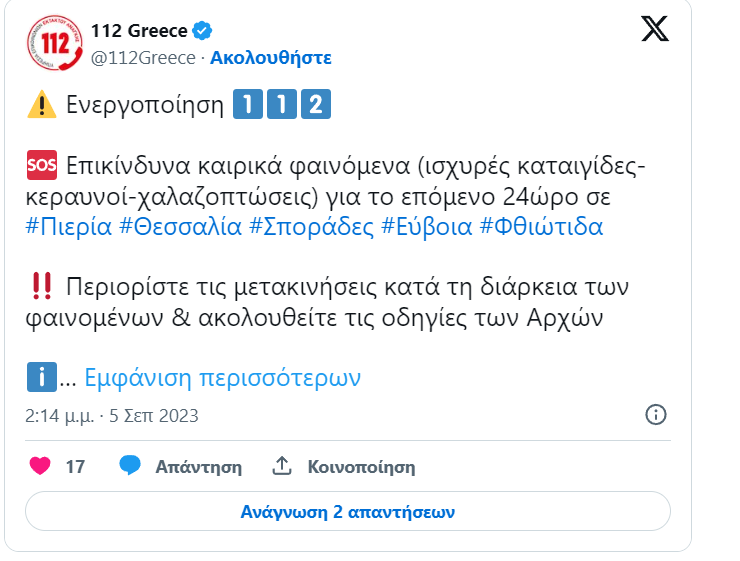Open the 112 Greece profile avatar
Image resolution: width=740 pixels, height=561 pixels.
(x=55, y=42)
